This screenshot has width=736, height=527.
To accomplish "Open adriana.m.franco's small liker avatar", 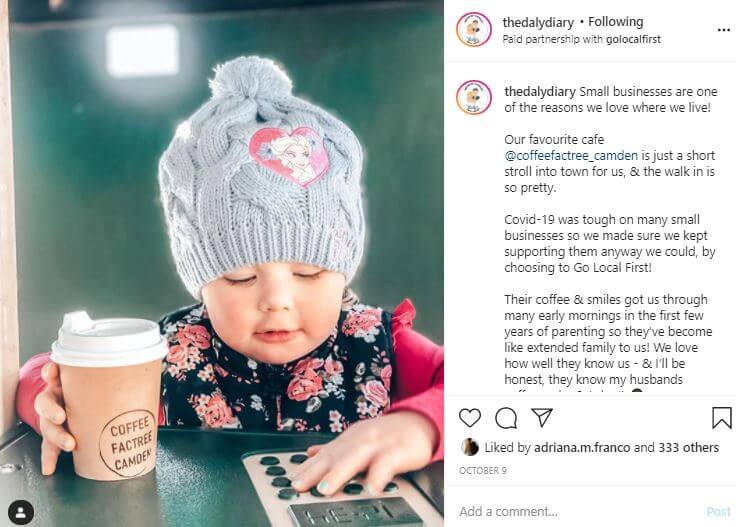I will point(470,447).
